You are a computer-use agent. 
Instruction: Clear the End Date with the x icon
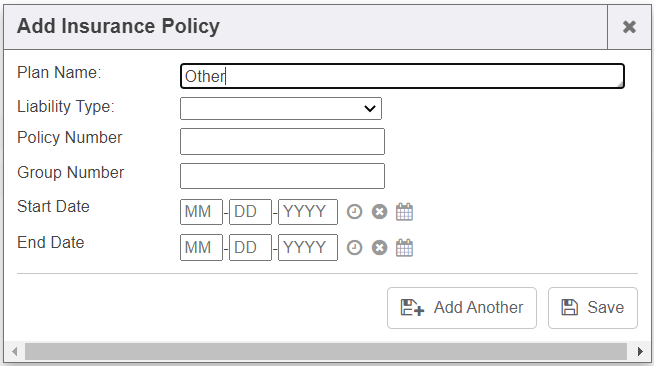(x=380, y=248)
